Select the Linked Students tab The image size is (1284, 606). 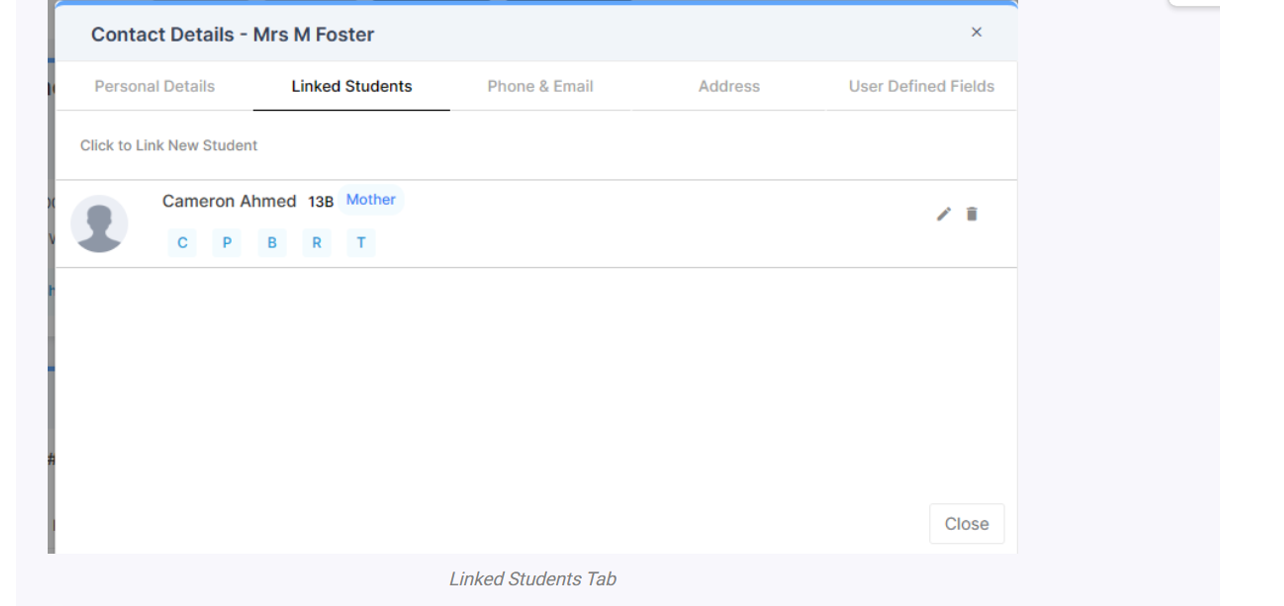[x=352, y=86]
